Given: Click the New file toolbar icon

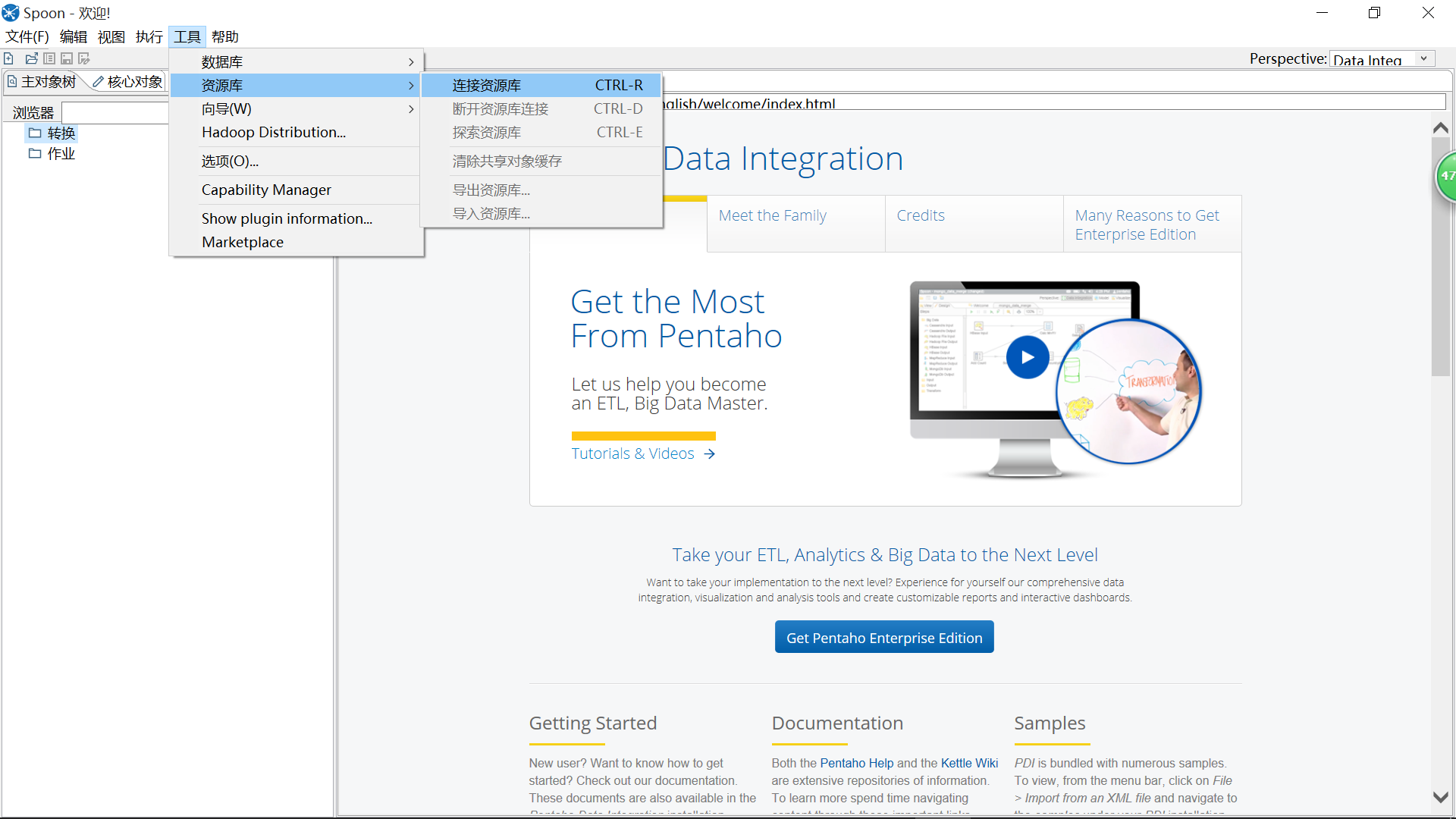Looking at the screenshot, I should (8, 58).
